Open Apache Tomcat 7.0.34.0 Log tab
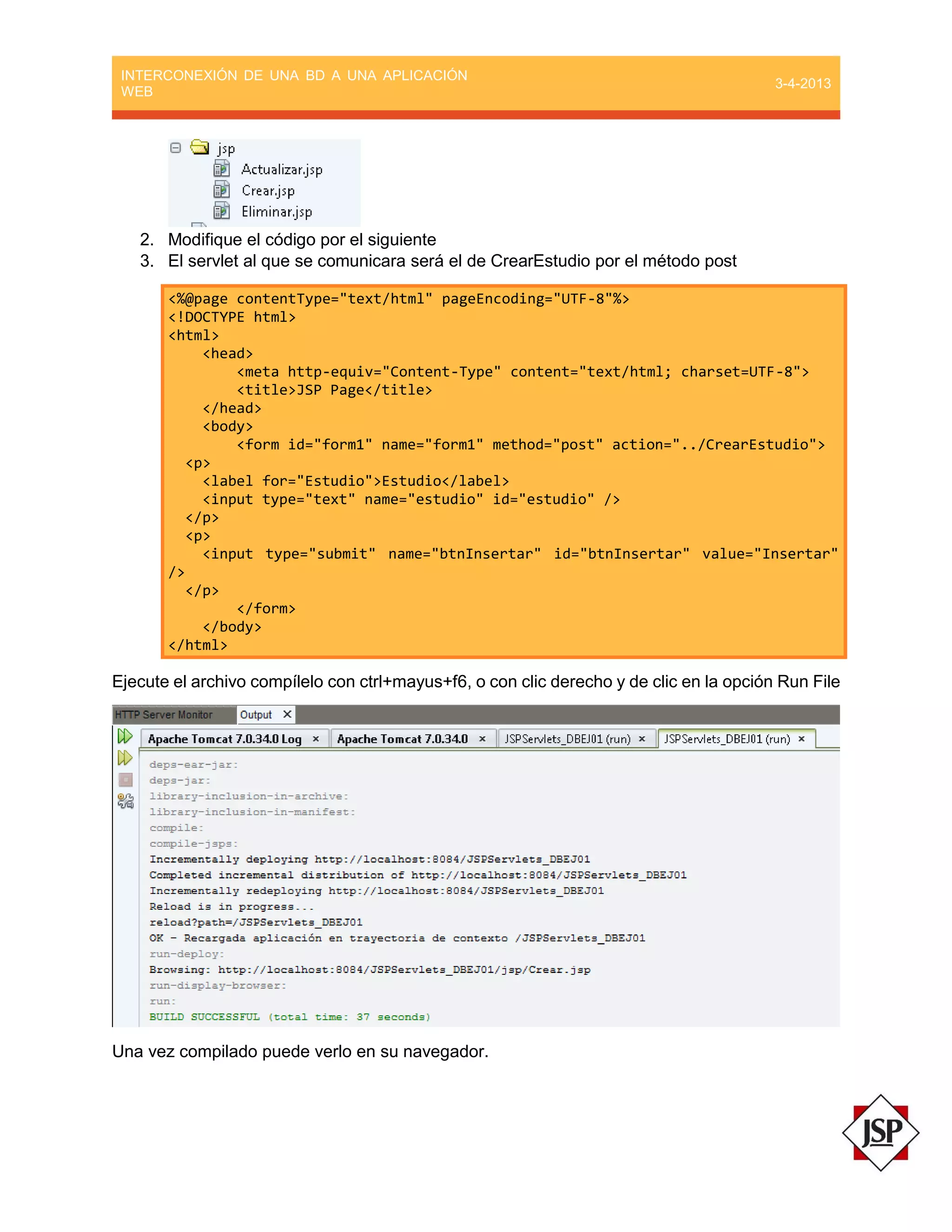 click(225, 739)
